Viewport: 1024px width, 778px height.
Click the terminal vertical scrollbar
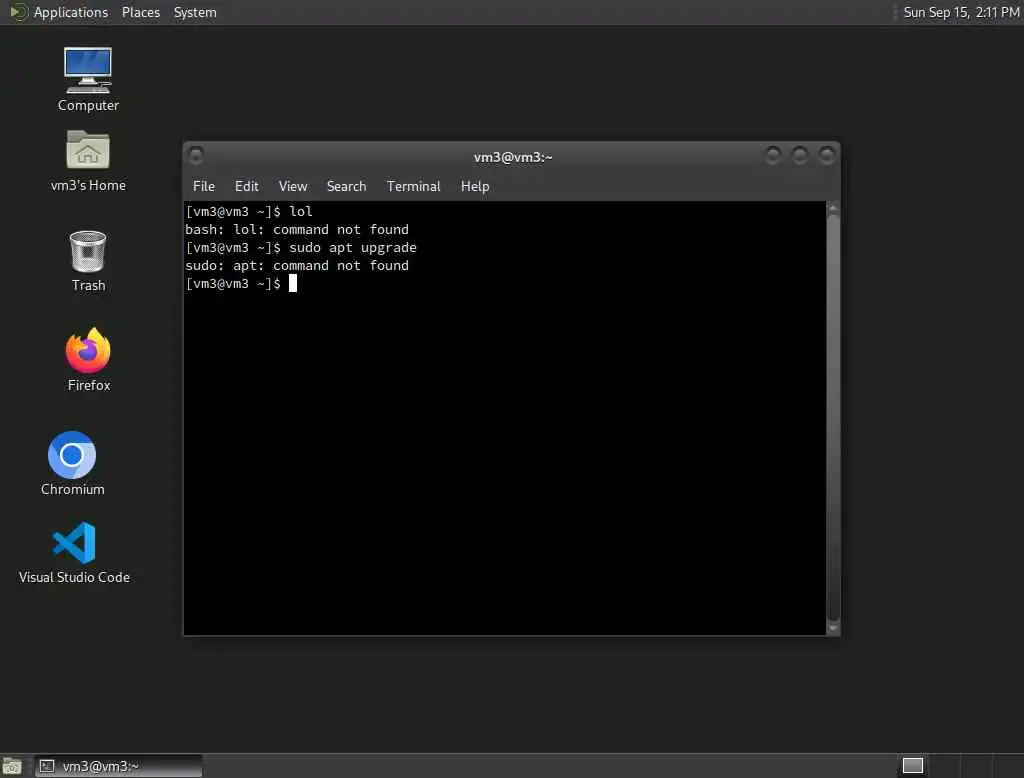pos(833,418)
